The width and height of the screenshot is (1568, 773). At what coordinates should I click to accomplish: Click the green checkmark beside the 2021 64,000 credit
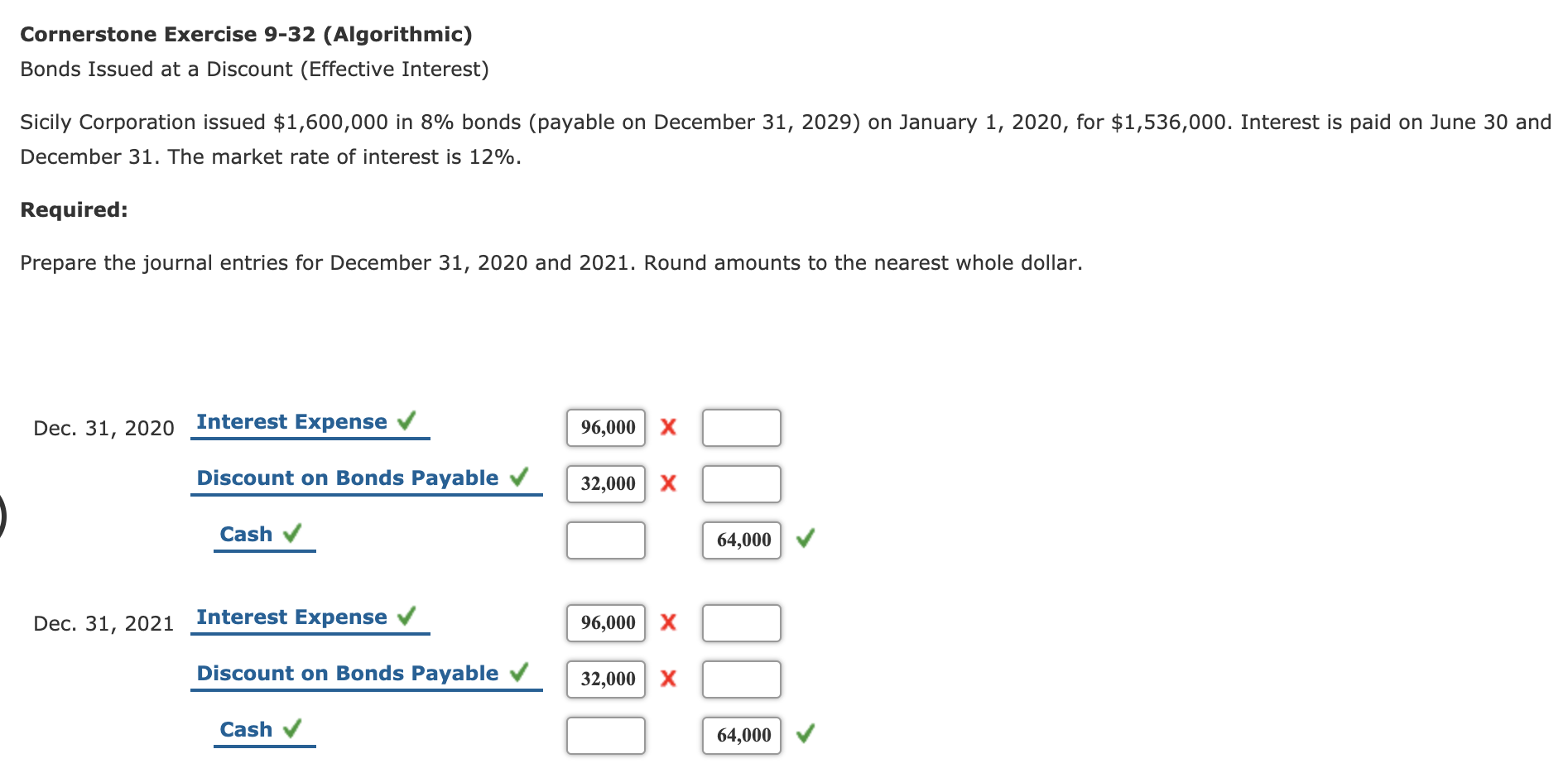pos(805,734)
